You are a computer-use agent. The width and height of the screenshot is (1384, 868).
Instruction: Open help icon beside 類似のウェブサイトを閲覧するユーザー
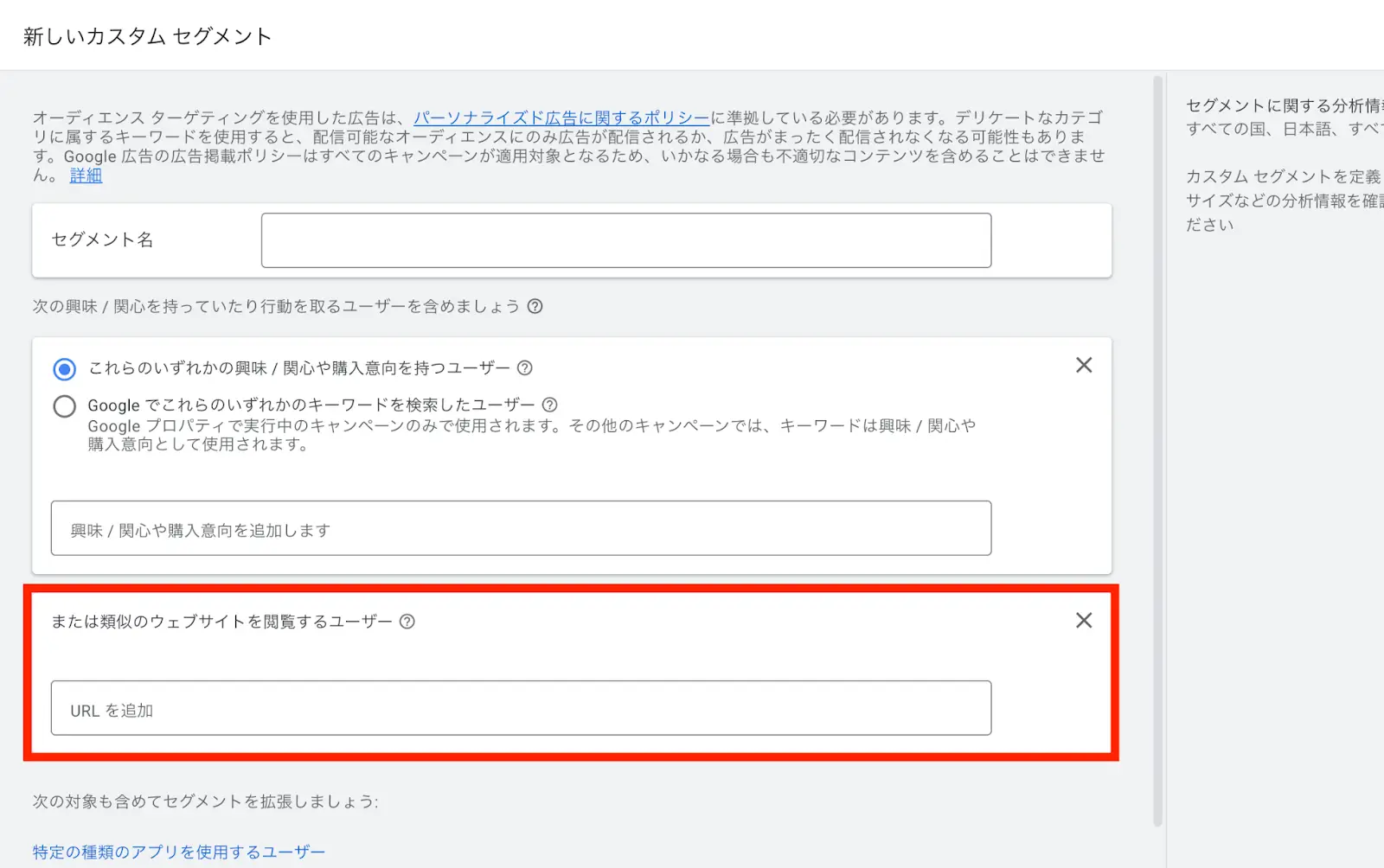click(x=407, y=622)
